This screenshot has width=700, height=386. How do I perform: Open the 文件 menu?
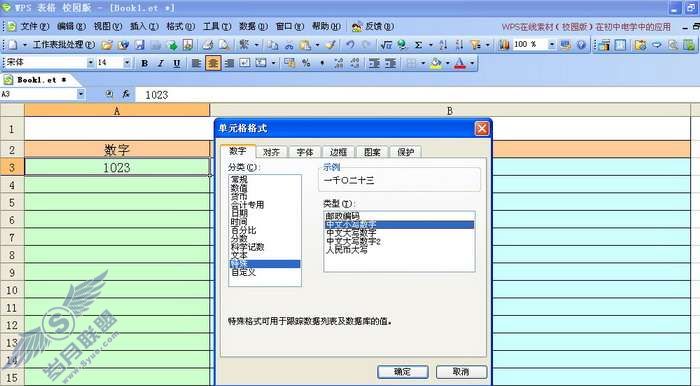point(35,26)
